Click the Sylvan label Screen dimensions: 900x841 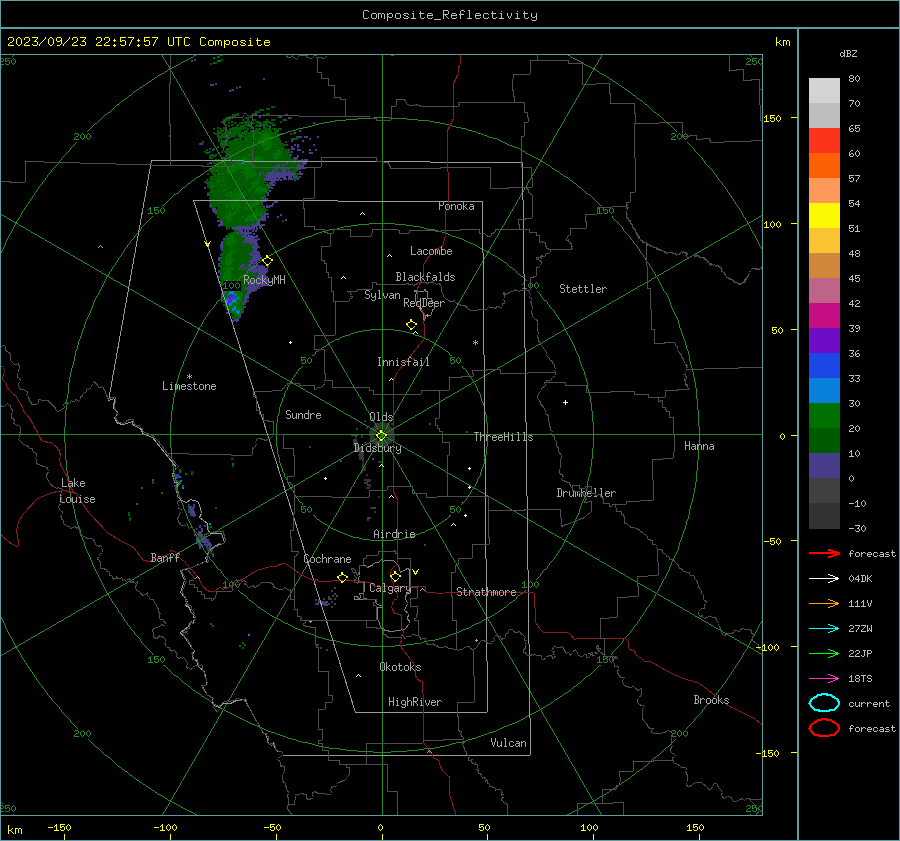[x=382, y=295]
